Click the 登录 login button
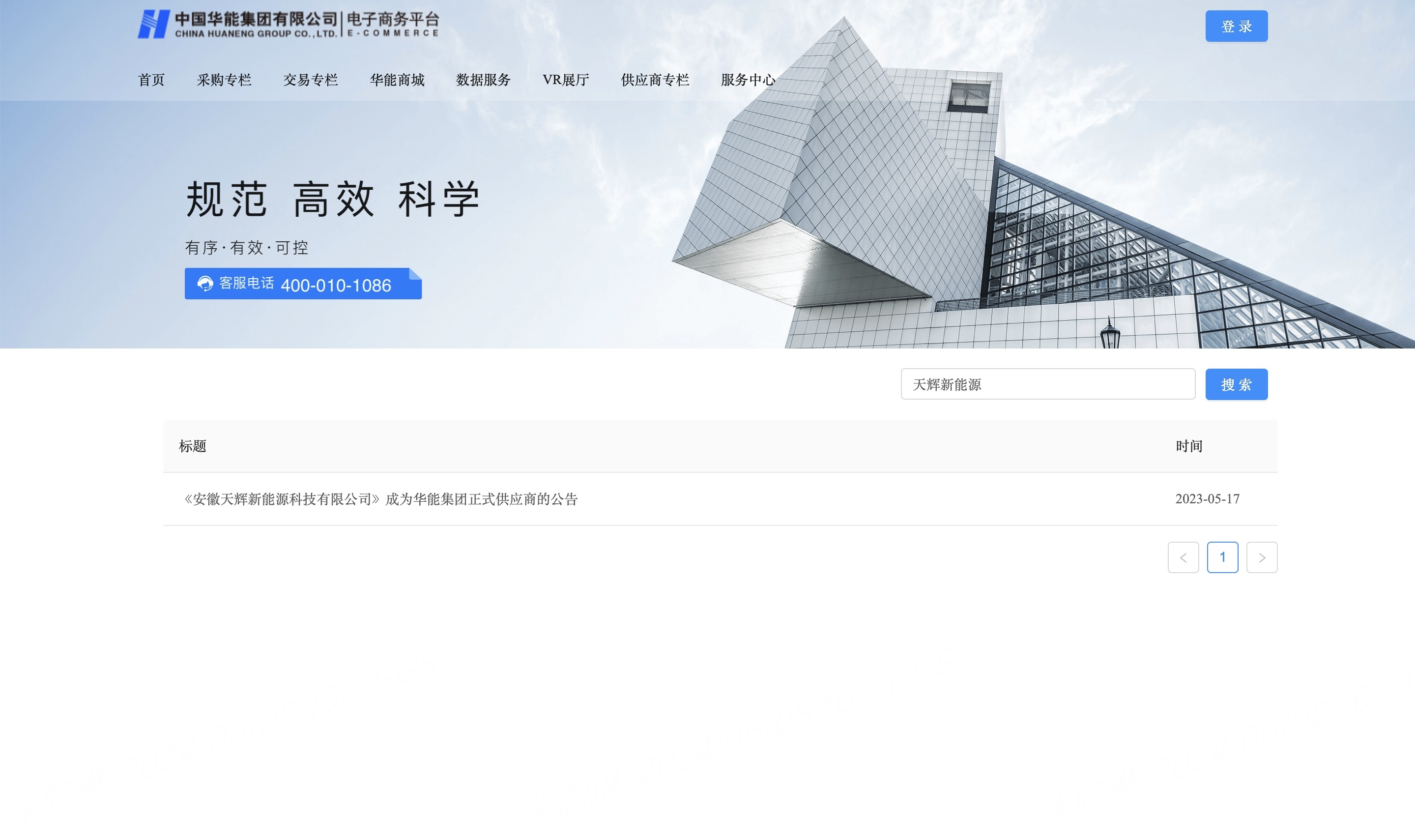The width and height of the screenshot is (1415, 840). (x=1236, y=26)
